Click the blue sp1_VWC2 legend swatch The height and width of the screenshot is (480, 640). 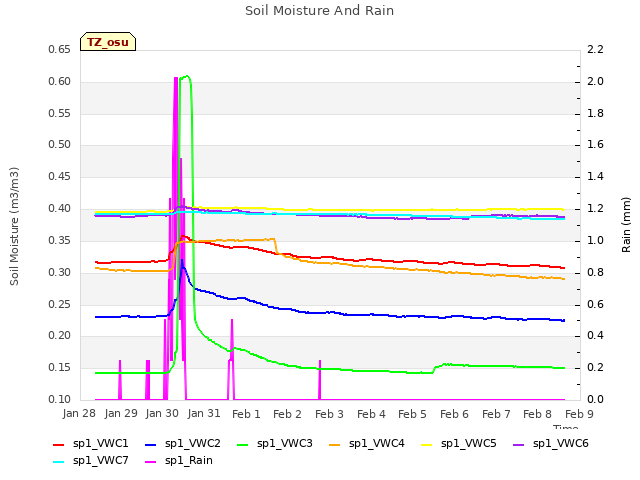[151, 444]
